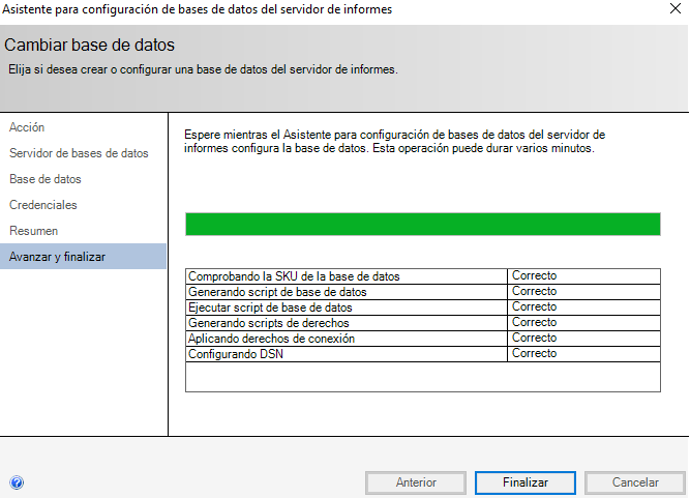This screenshot has height=498, width=690.
Task: Go to Base de datos step
Action: click(x=45, y=179)
